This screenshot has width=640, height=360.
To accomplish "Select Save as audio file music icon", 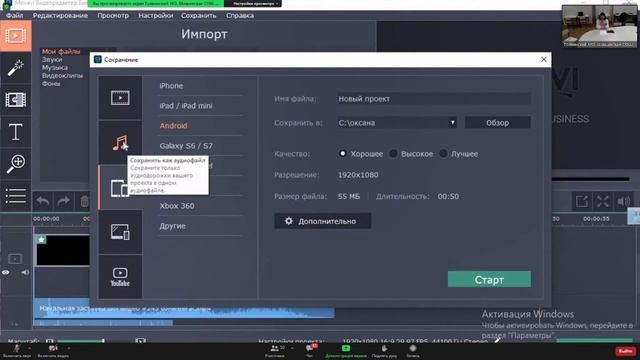I will 120,143.
